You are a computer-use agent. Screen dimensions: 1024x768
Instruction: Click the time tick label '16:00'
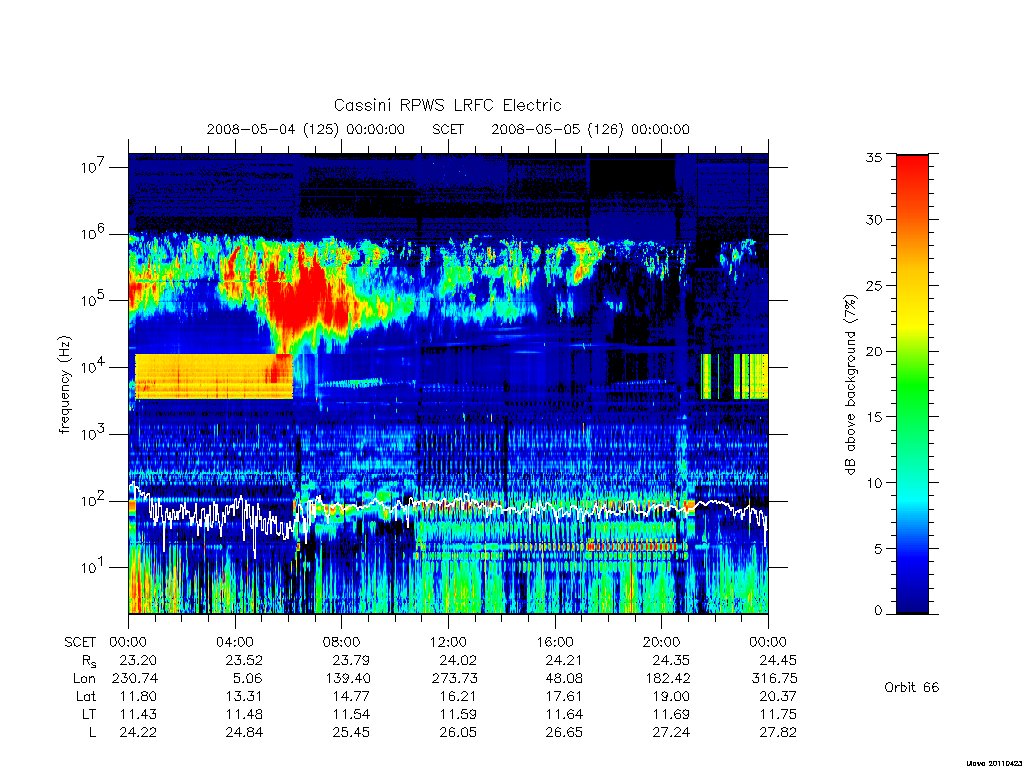554,642
